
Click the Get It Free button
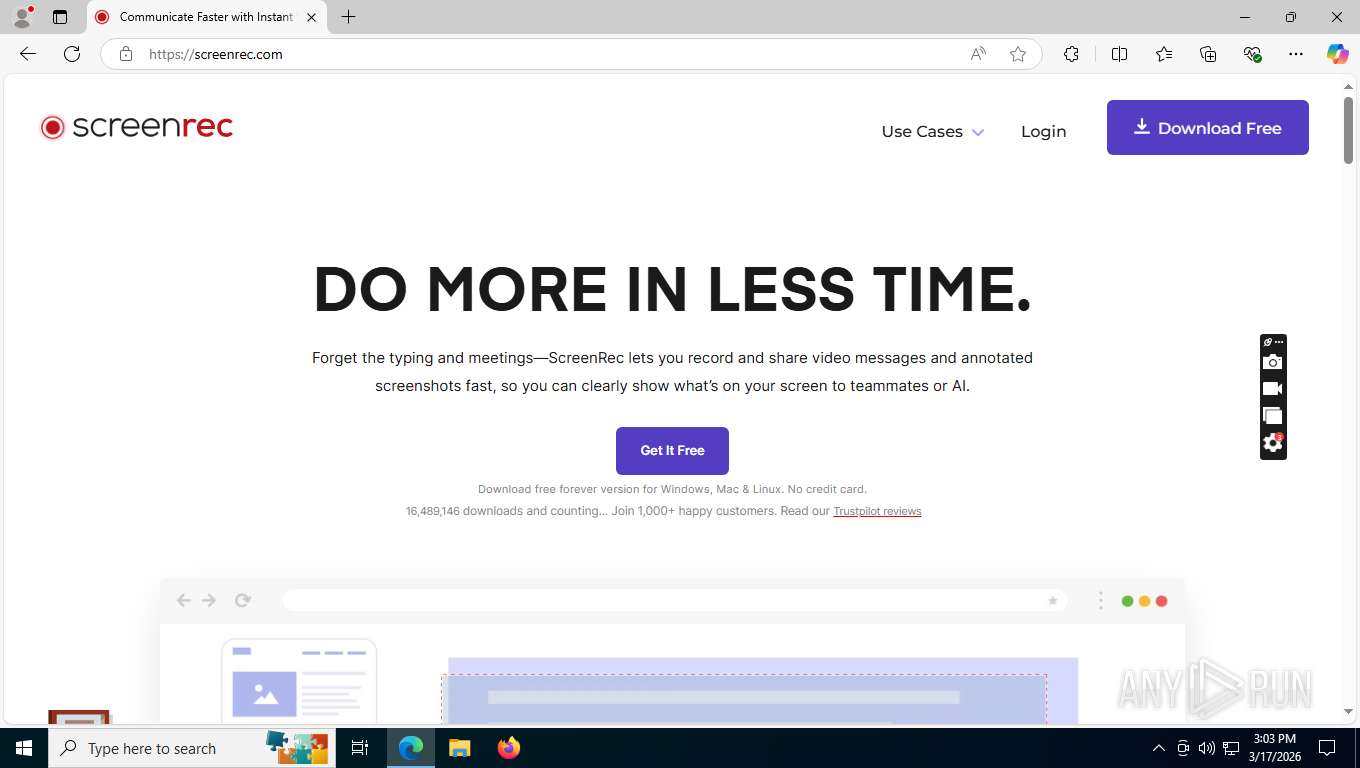tap(672, 451)
